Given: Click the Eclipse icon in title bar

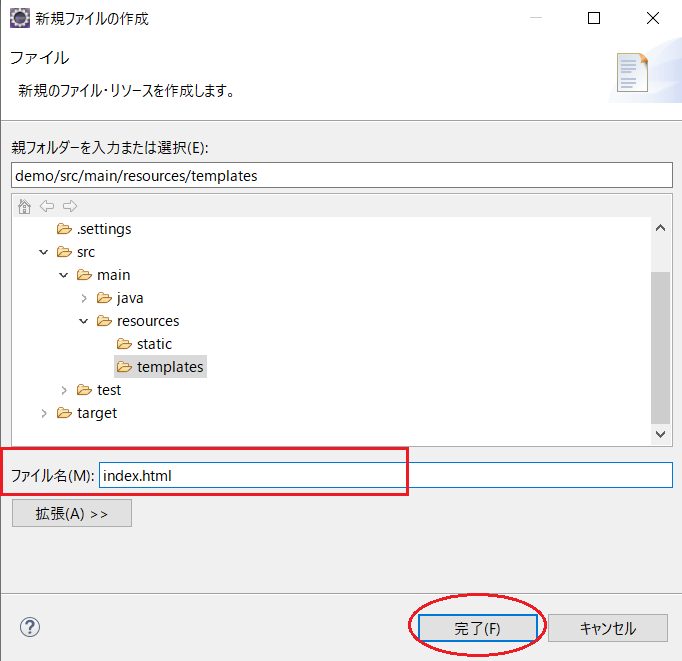Looking at the screenshot, I should (x=20, y=18).
